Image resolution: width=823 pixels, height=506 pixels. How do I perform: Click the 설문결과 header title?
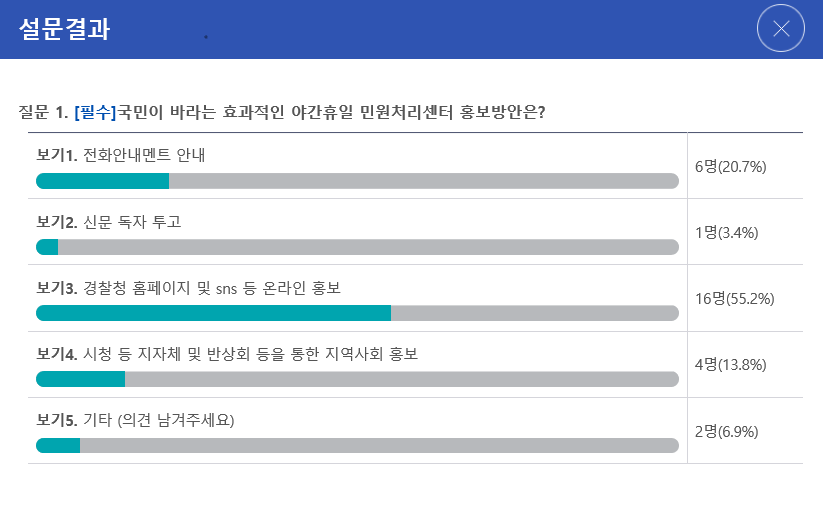click(x=65, y=29)
